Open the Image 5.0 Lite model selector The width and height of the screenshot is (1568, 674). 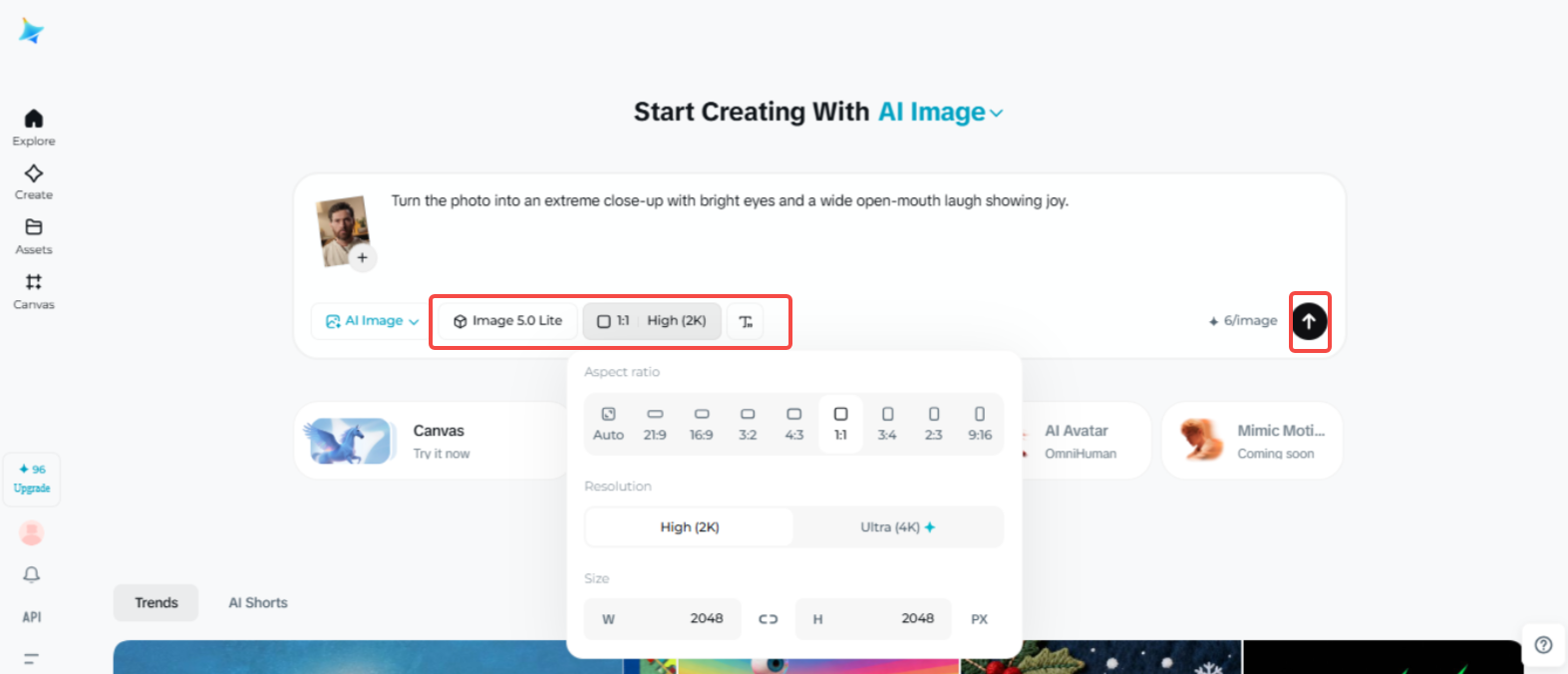pyautogui.click(x=508, y=321)
